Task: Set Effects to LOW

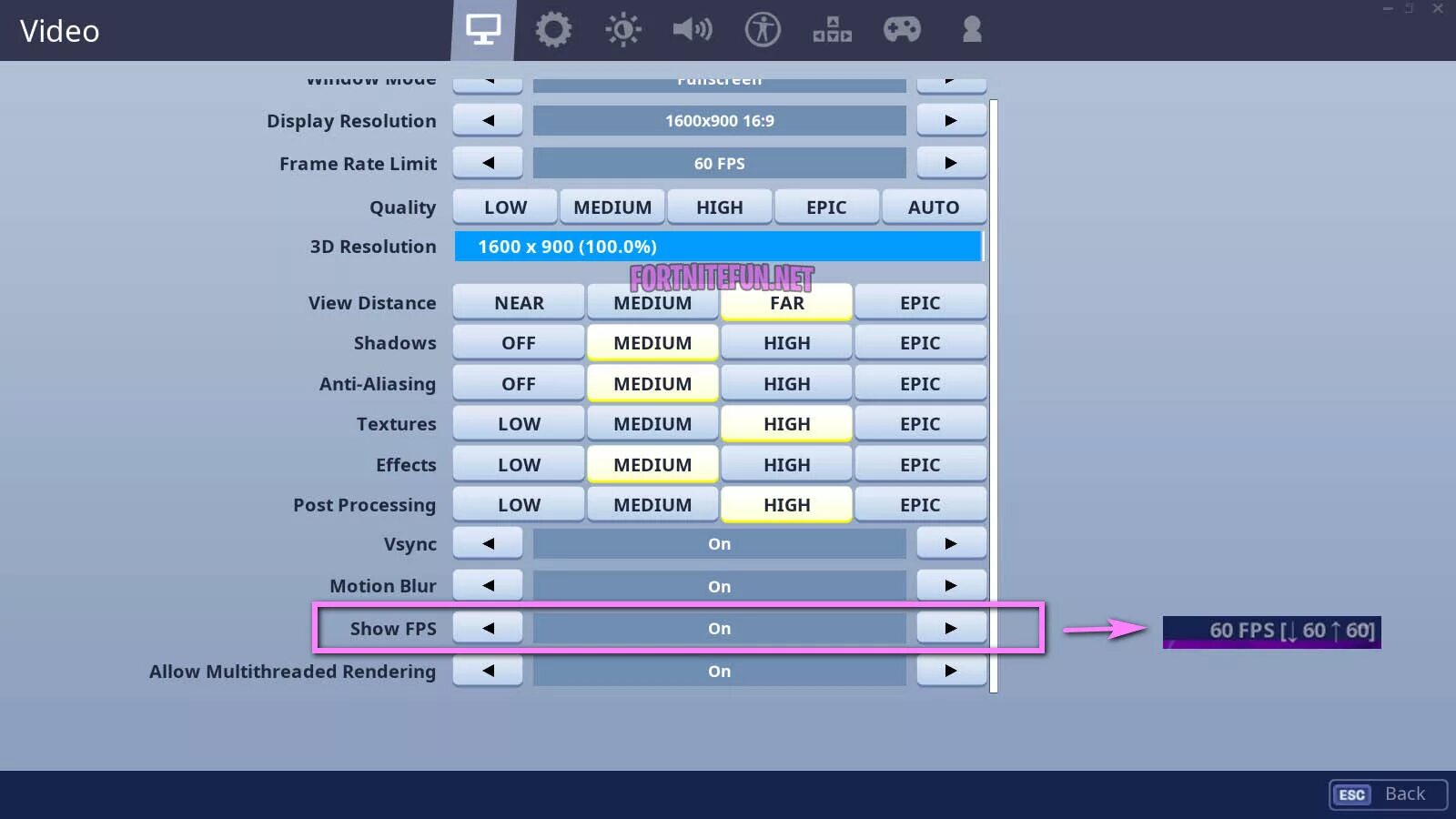Action: 519,464
